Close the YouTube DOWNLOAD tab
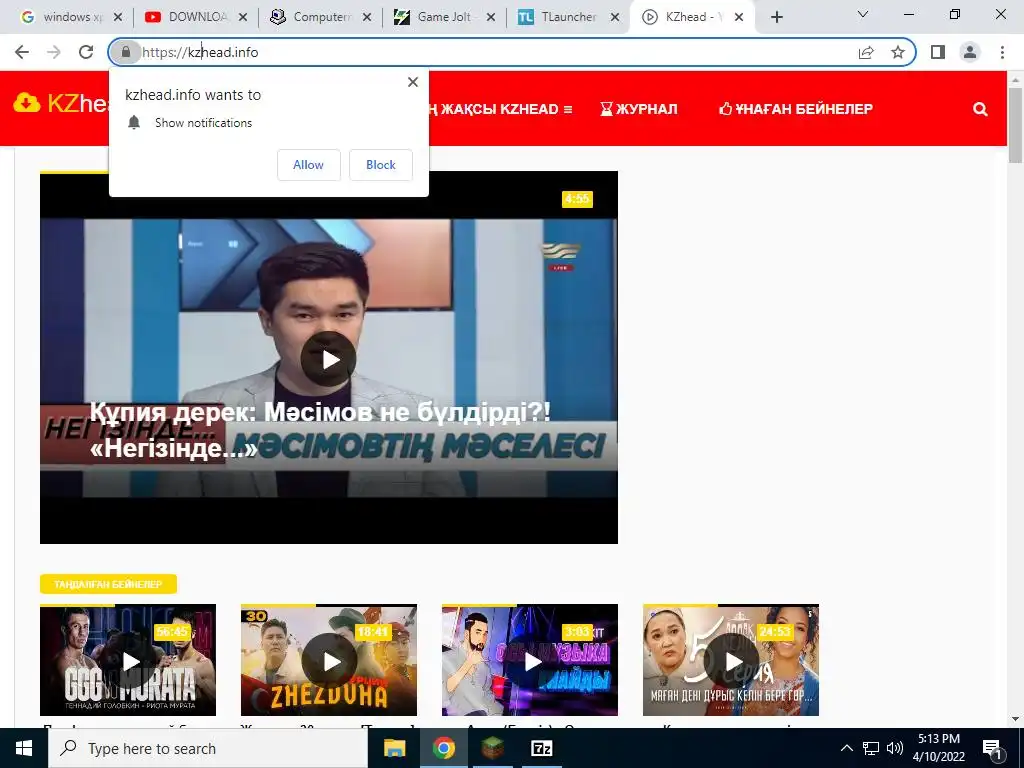This screenshot has height=768, width=1024. (x=243, y=18)
